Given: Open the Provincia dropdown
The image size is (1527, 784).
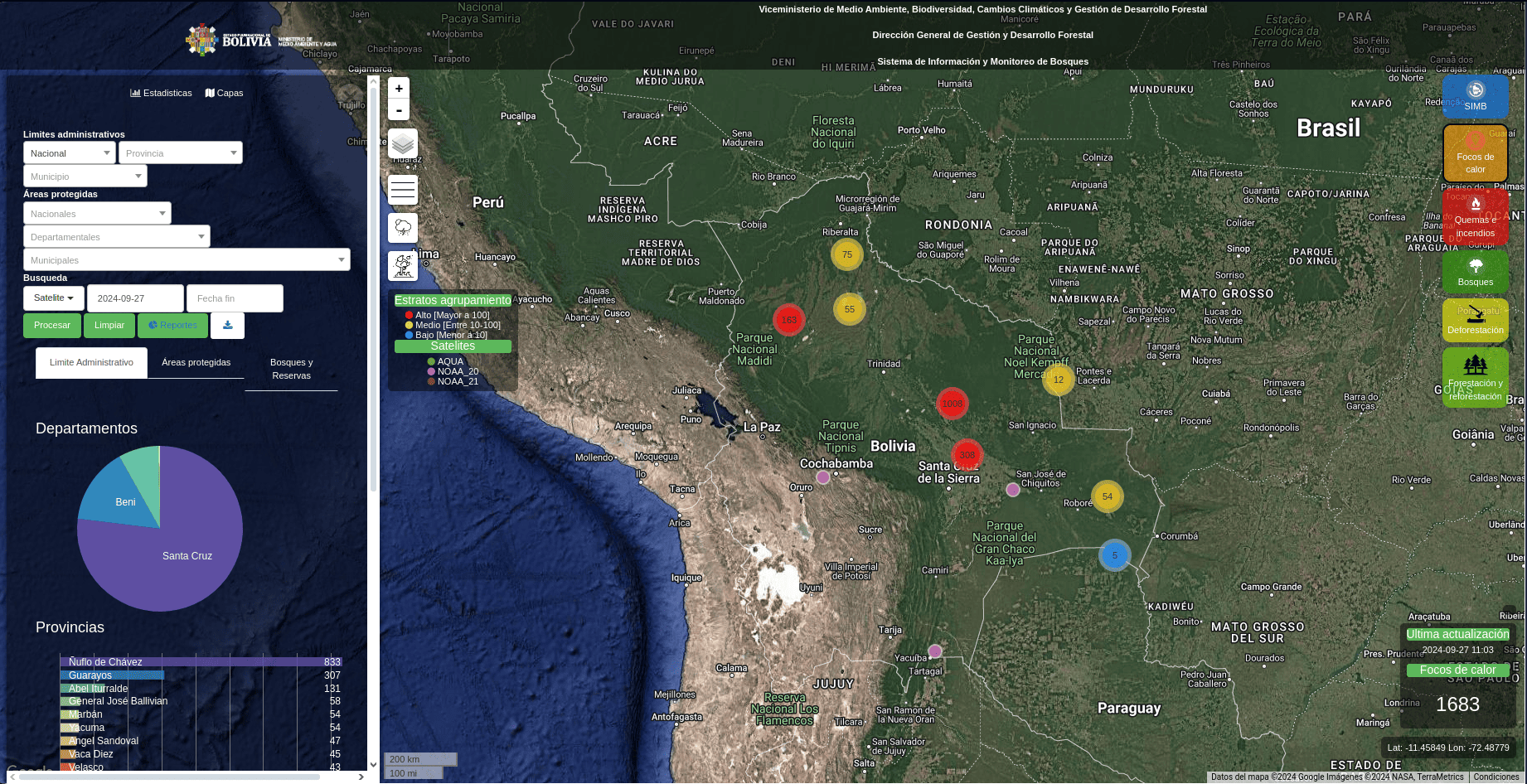Looking at the screenshot, I should tap(181, 153).
